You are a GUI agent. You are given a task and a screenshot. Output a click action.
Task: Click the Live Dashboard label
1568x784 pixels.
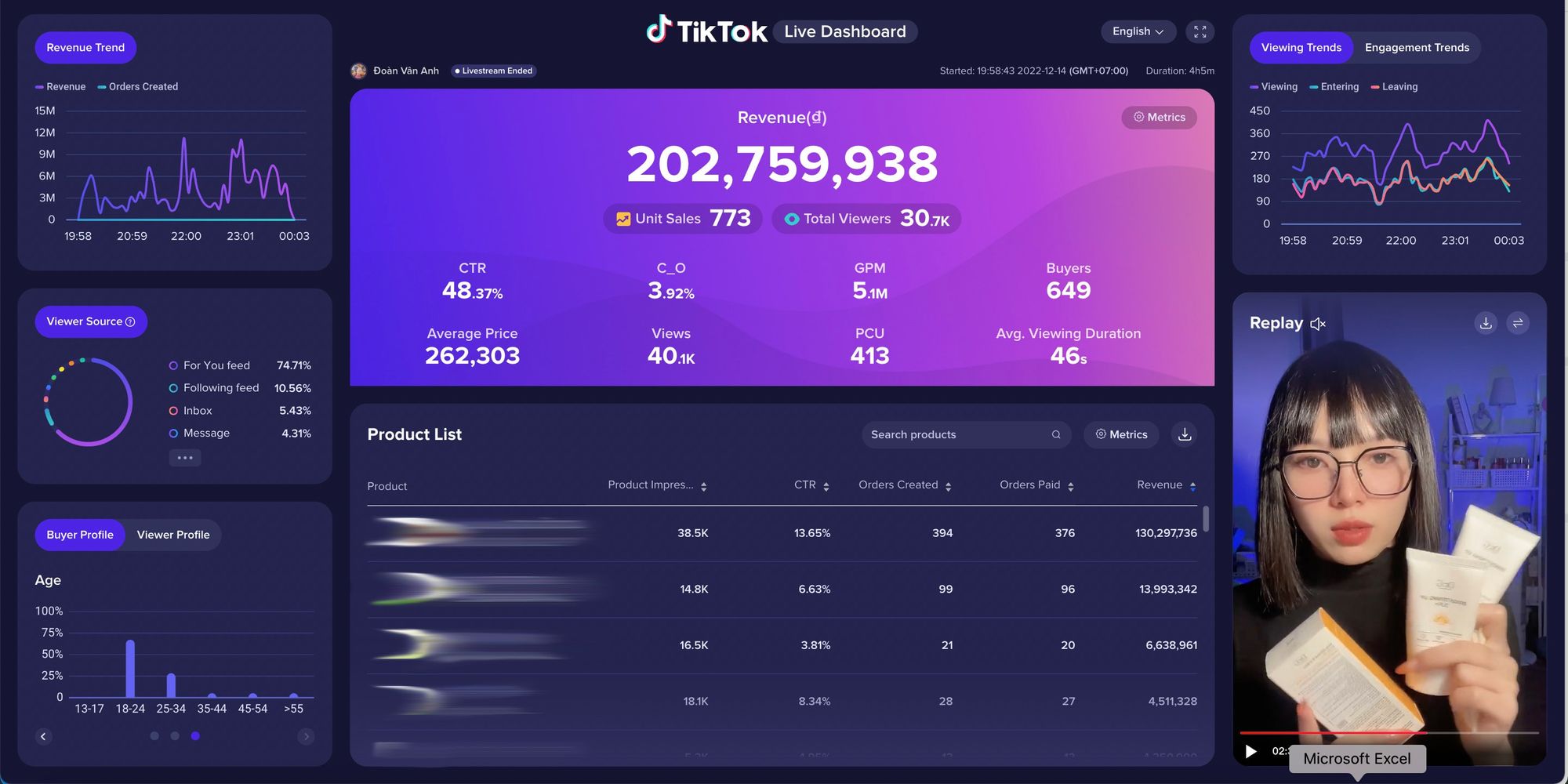pos(845,31)
